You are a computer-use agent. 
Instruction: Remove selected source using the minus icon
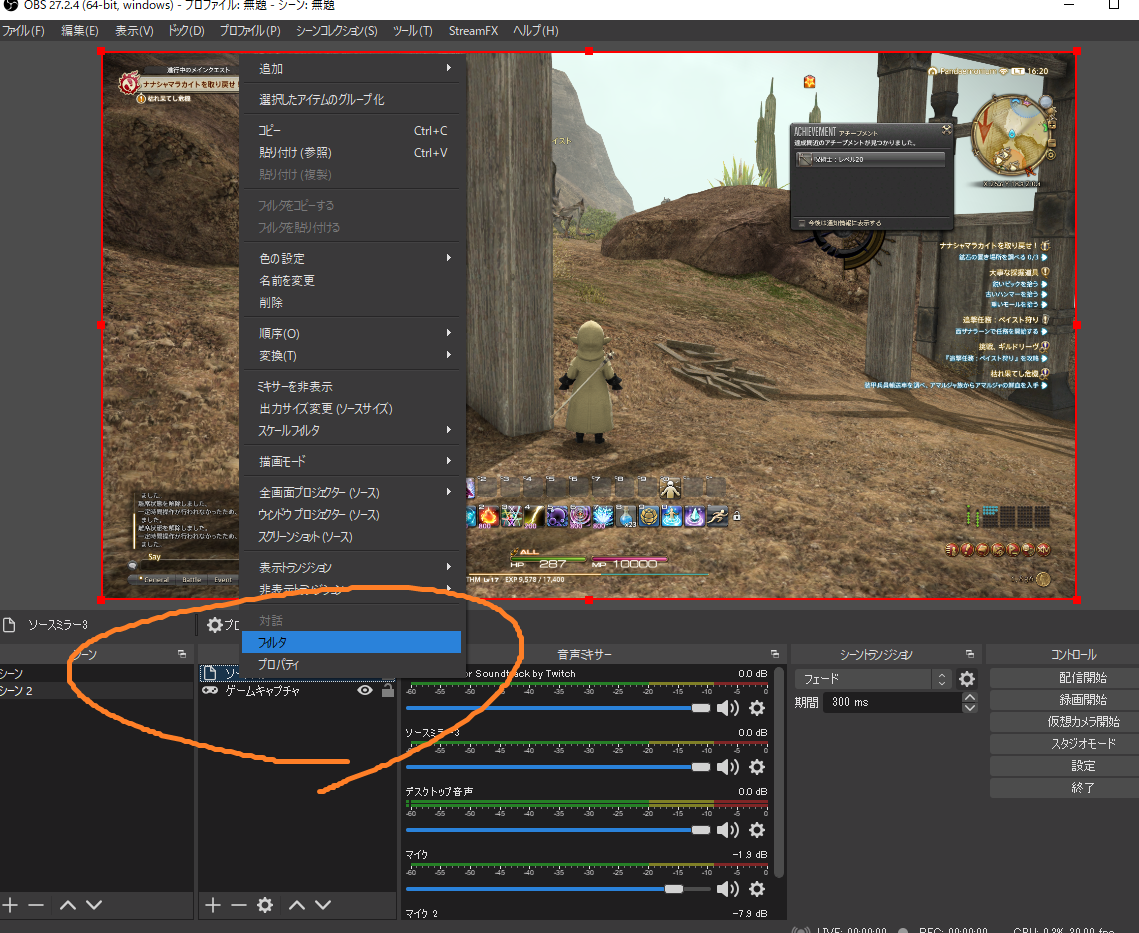click(x=238, y=906)
